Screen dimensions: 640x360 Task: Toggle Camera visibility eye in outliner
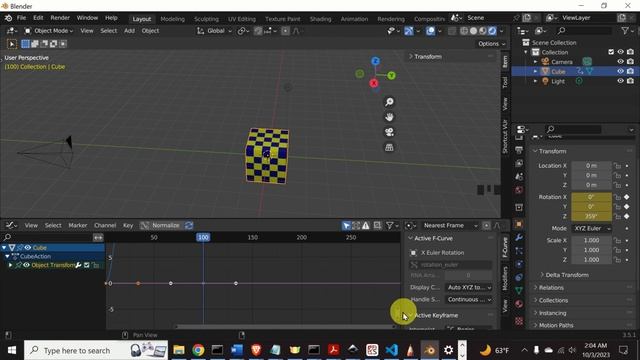[x=620, y=62]
